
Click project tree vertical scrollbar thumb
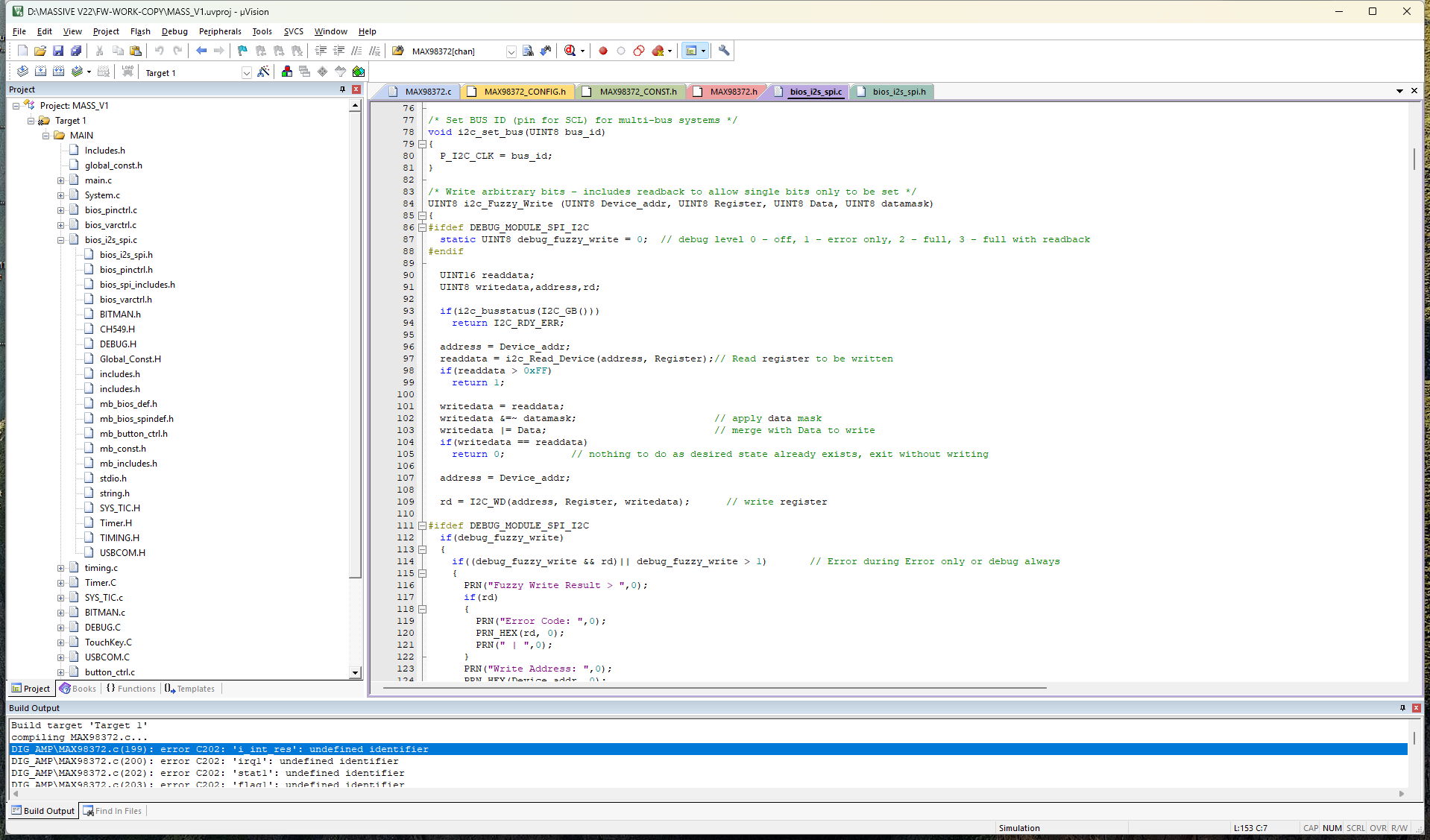(x=356, y=345)
